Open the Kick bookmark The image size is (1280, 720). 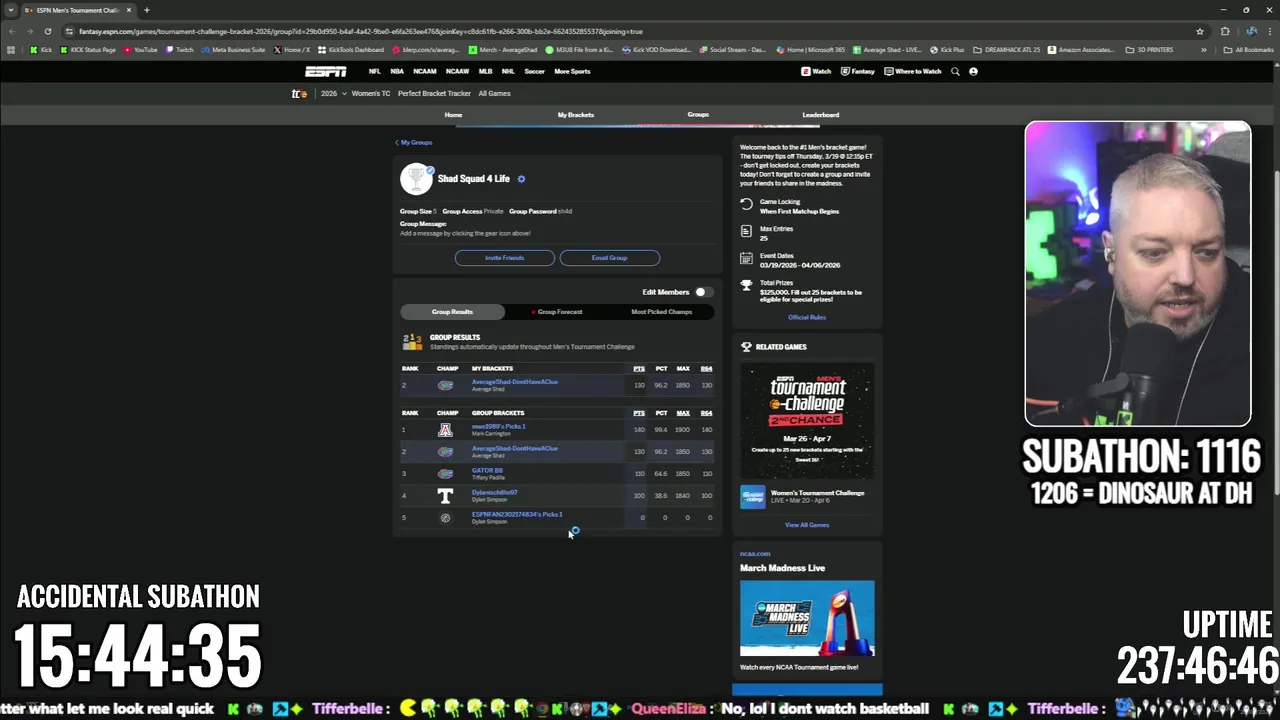click(41, 50)
